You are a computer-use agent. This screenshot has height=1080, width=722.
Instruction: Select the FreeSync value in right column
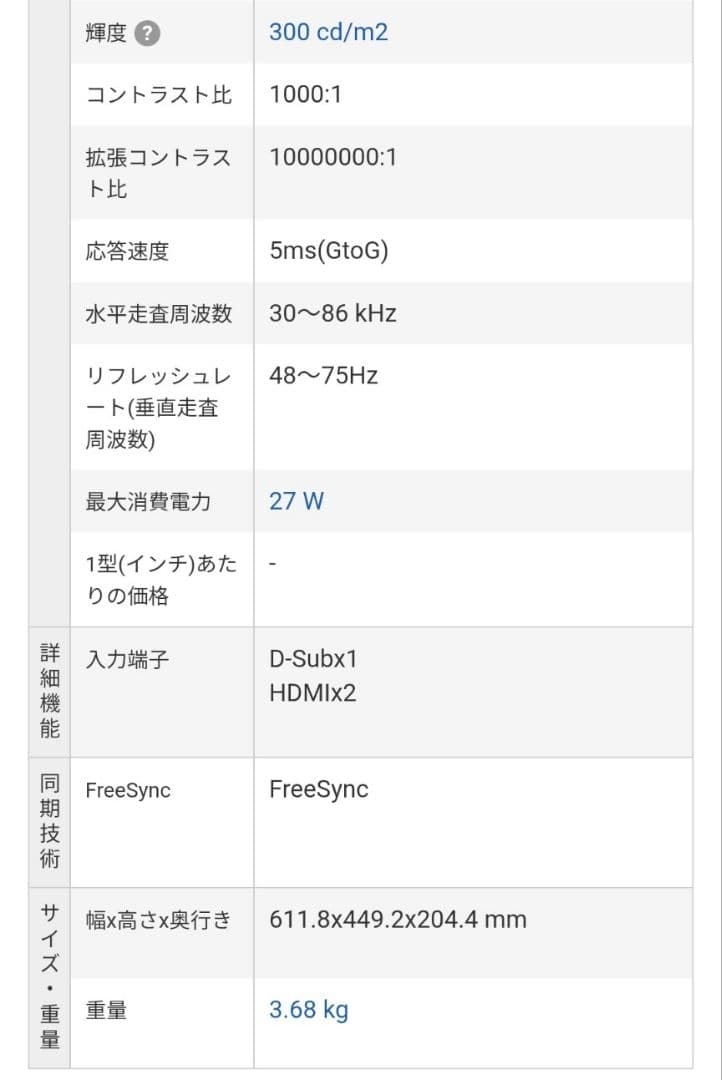[x=318, y=790]
